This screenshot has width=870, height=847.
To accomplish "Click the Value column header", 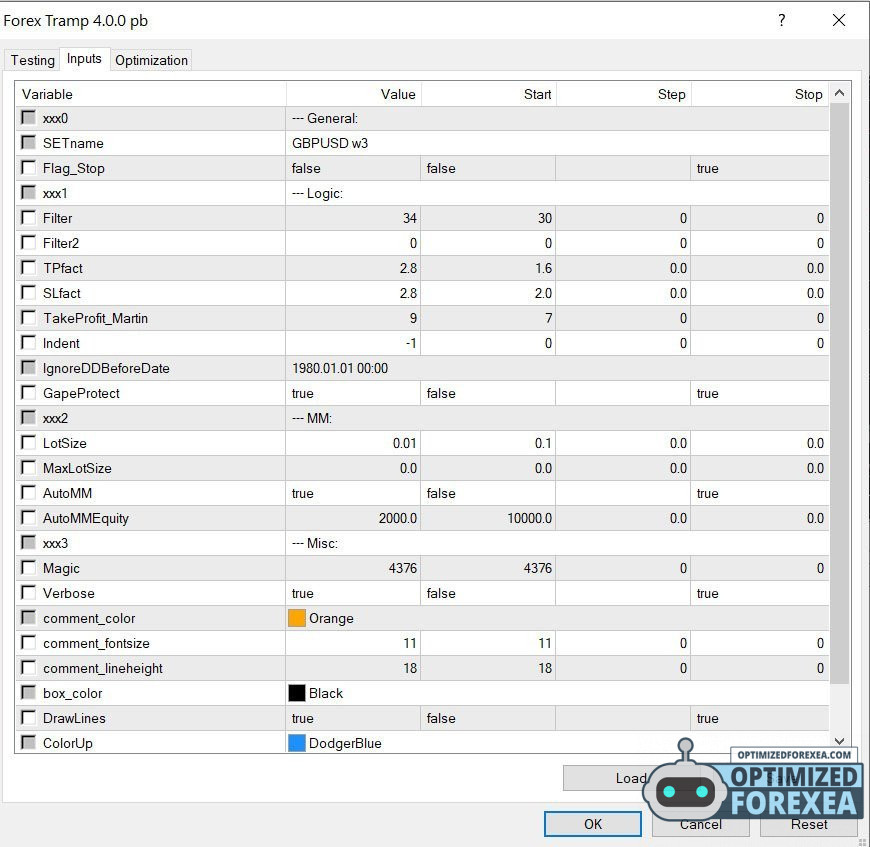I will tap(353, 94).
